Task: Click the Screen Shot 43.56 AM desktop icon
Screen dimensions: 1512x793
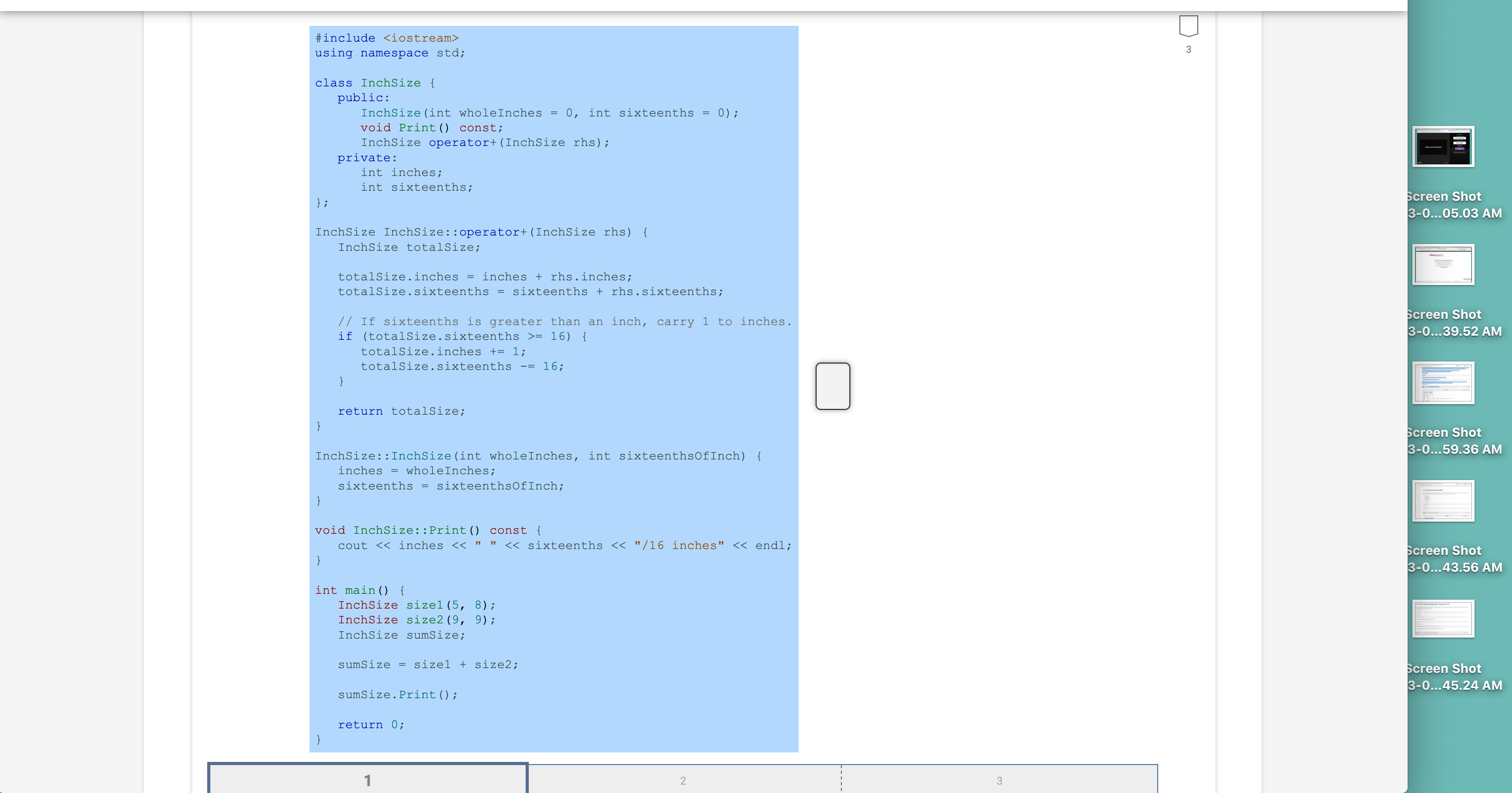Action: coord(1443,501)
